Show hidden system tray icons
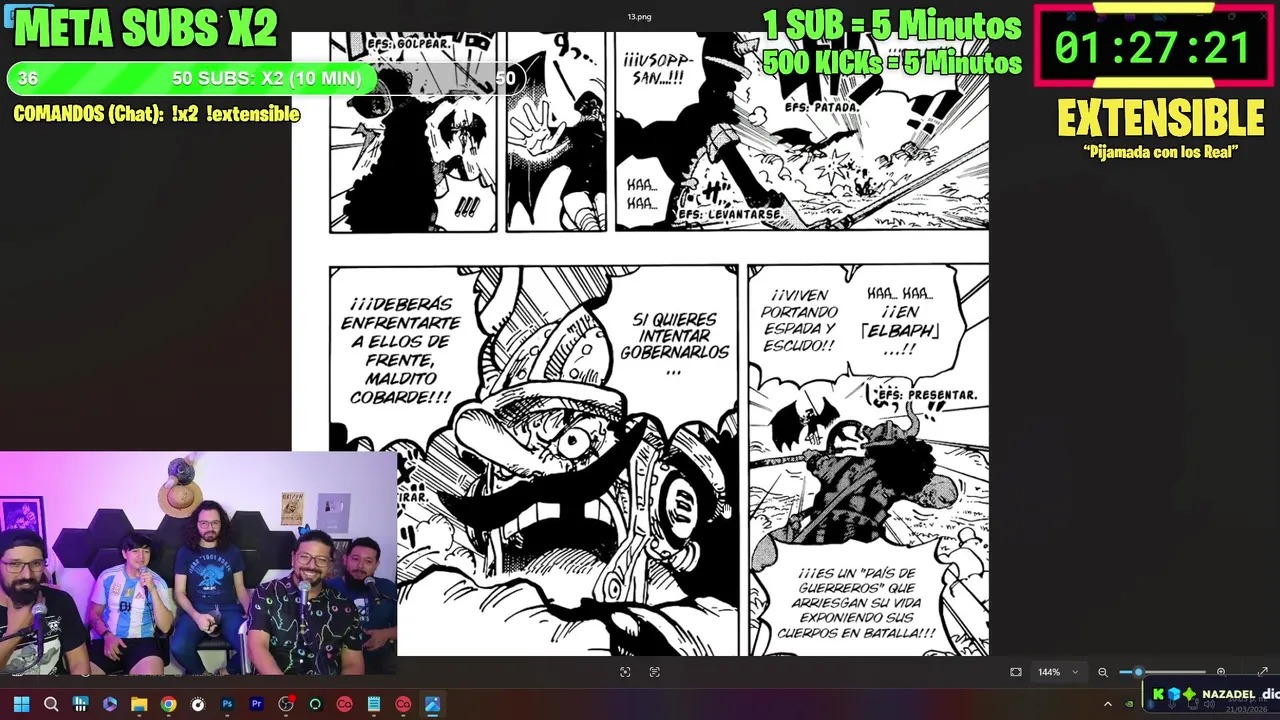 tap(1107, 704)
